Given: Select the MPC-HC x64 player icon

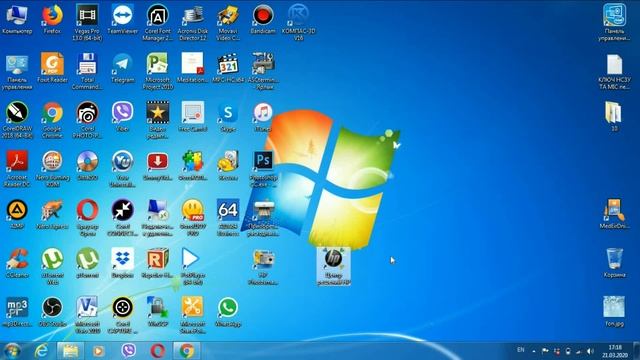Looking at the screenshot, I should pos(228,68).
